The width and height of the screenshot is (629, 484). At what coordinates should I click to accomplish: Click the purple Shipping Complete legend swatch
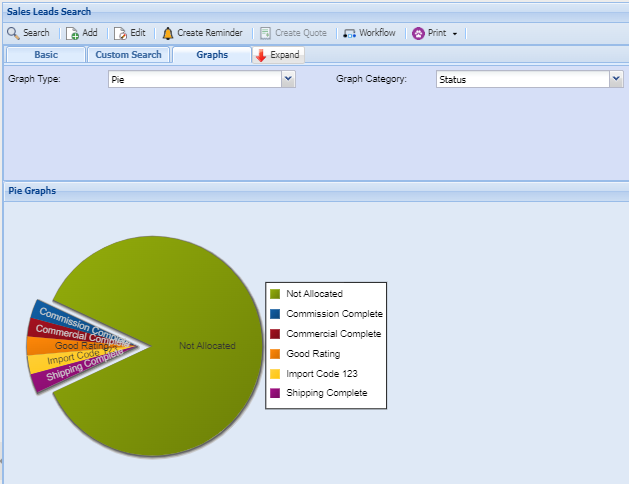pos(275,393)
